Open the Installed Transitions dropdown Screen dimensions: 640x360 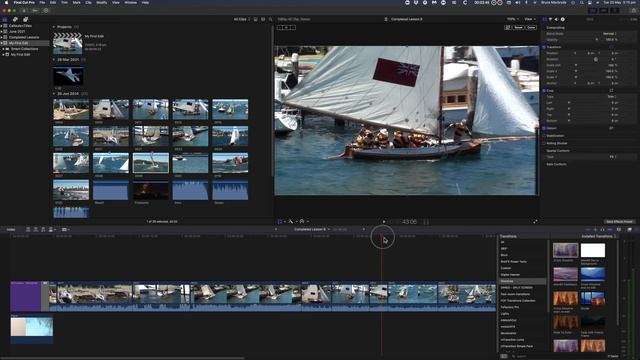coord(598,236)
